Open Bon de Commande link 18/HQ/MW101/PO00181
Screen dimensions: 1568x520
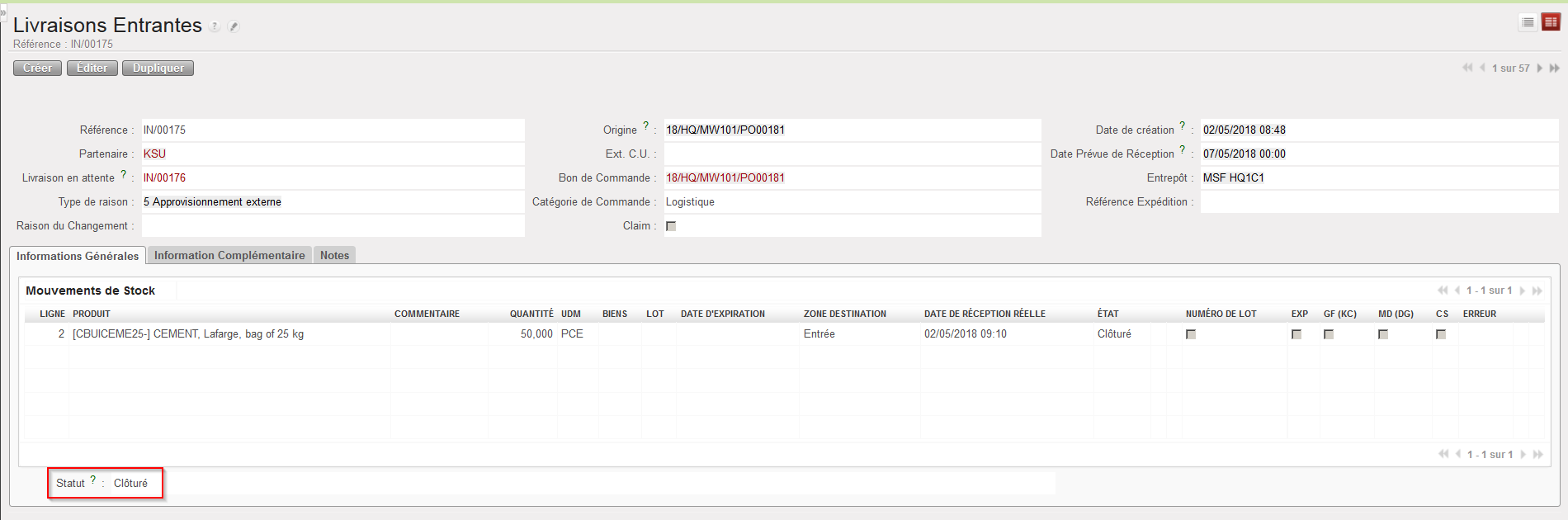pos(725,177)
